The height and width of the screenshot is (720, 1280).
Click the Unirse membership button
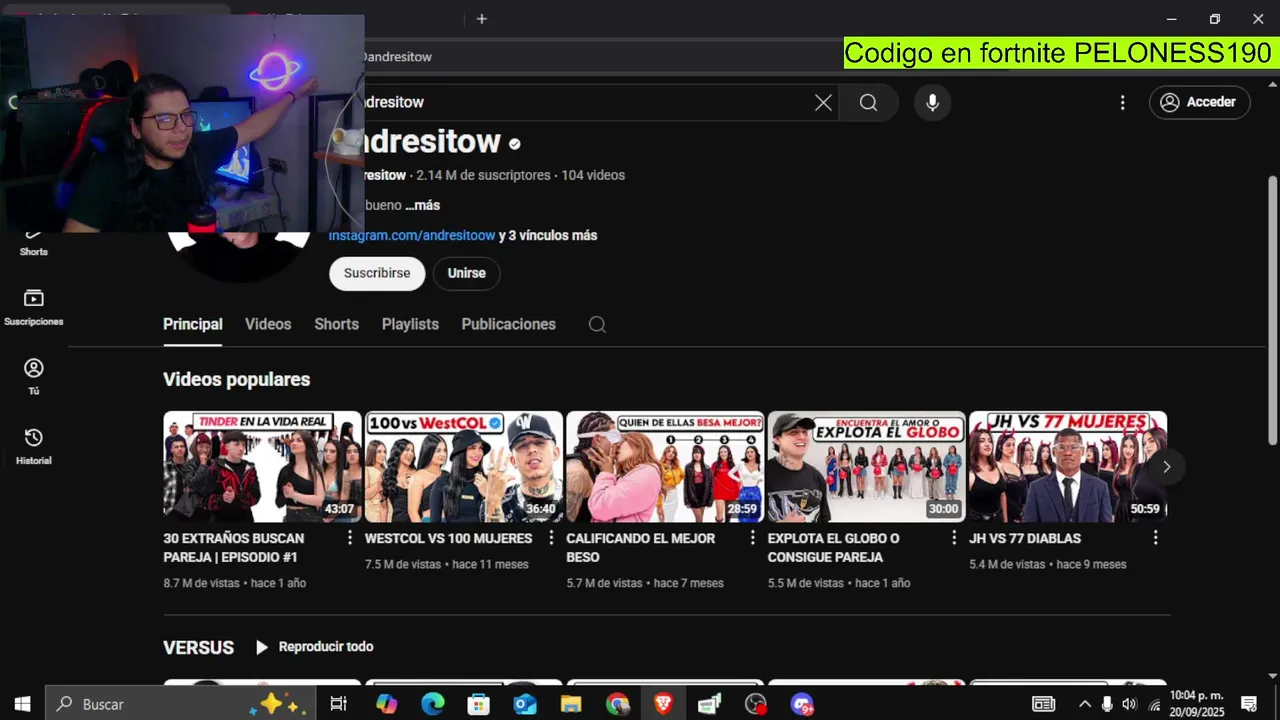click(x=466, y=273)
